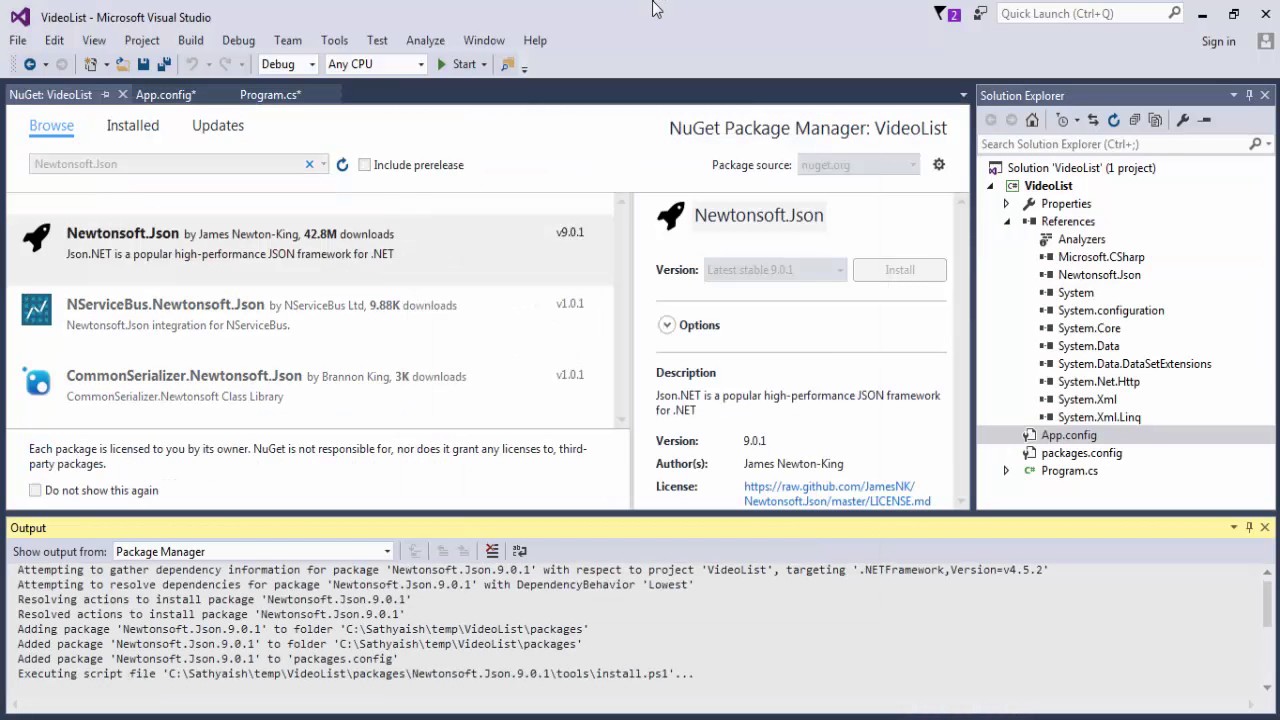Viewport: 1280px width, 720px height.
Task: Click the notifications flag icon
Action: point(940,13)
